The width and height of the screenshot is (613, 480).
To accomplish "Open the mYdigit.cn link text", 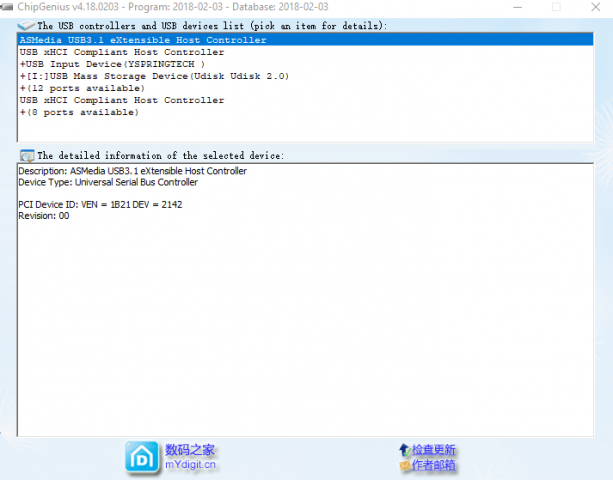I will click(x=190, y=464).
